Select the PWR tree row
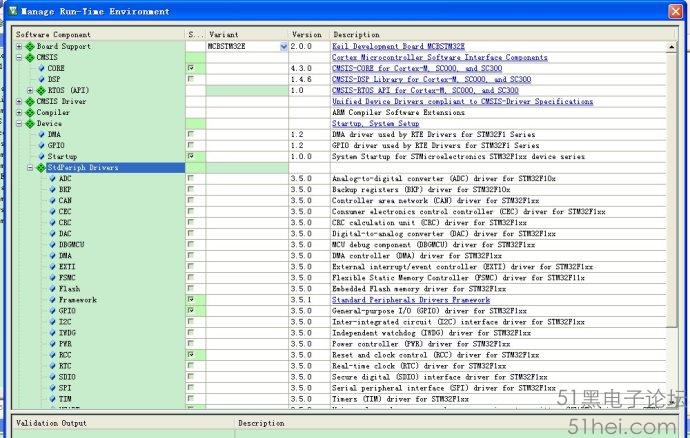The height and width of the screenshot is (438, 690). coord(65,344)
